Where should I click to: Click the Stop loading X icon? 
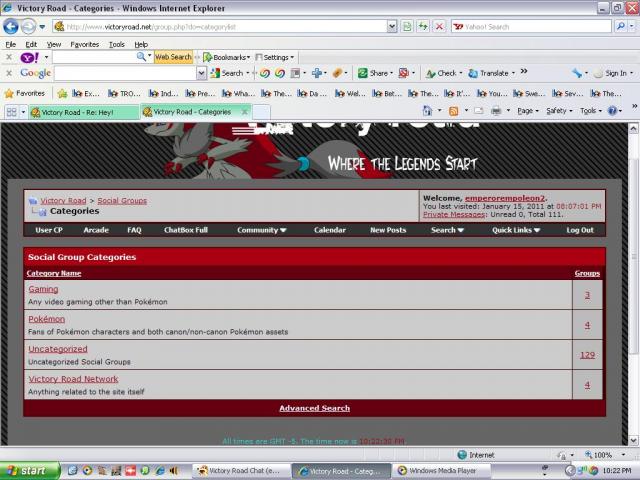tap(440, 27)
